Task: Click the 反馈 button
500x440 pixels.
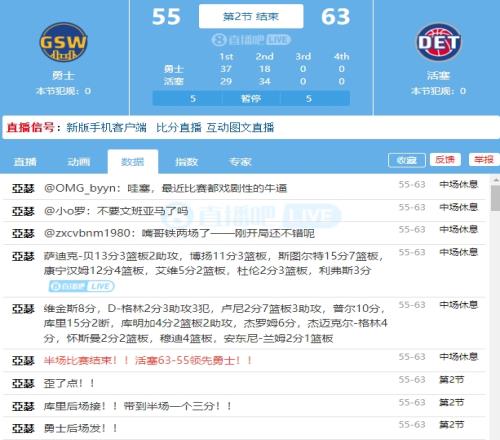Action: pyautogui.click(x=445, y=160)
